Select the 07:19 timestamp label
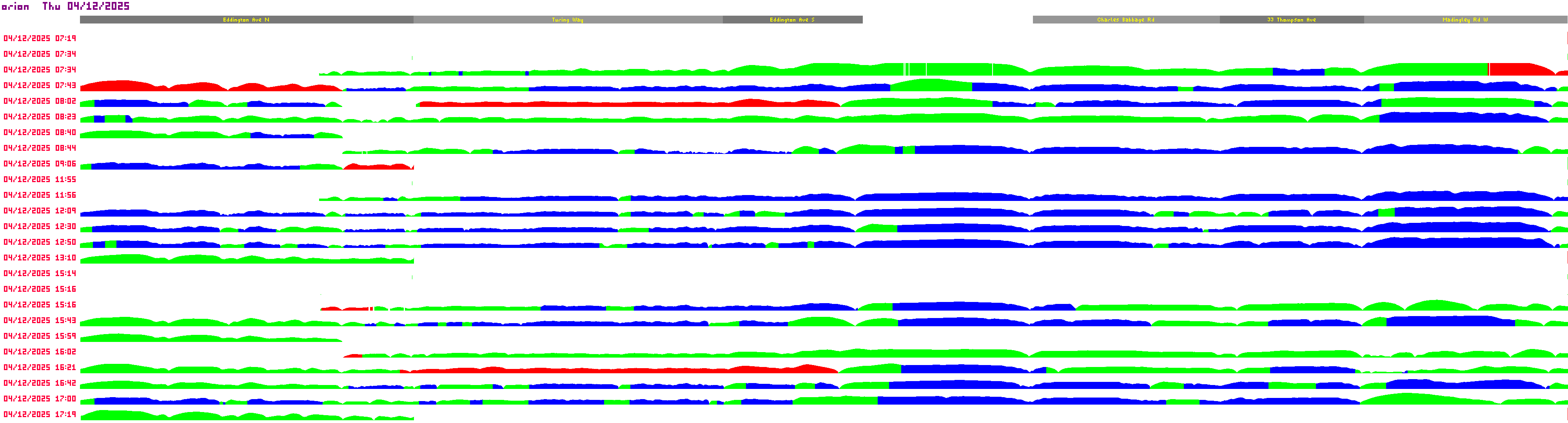 pos(40,38)
